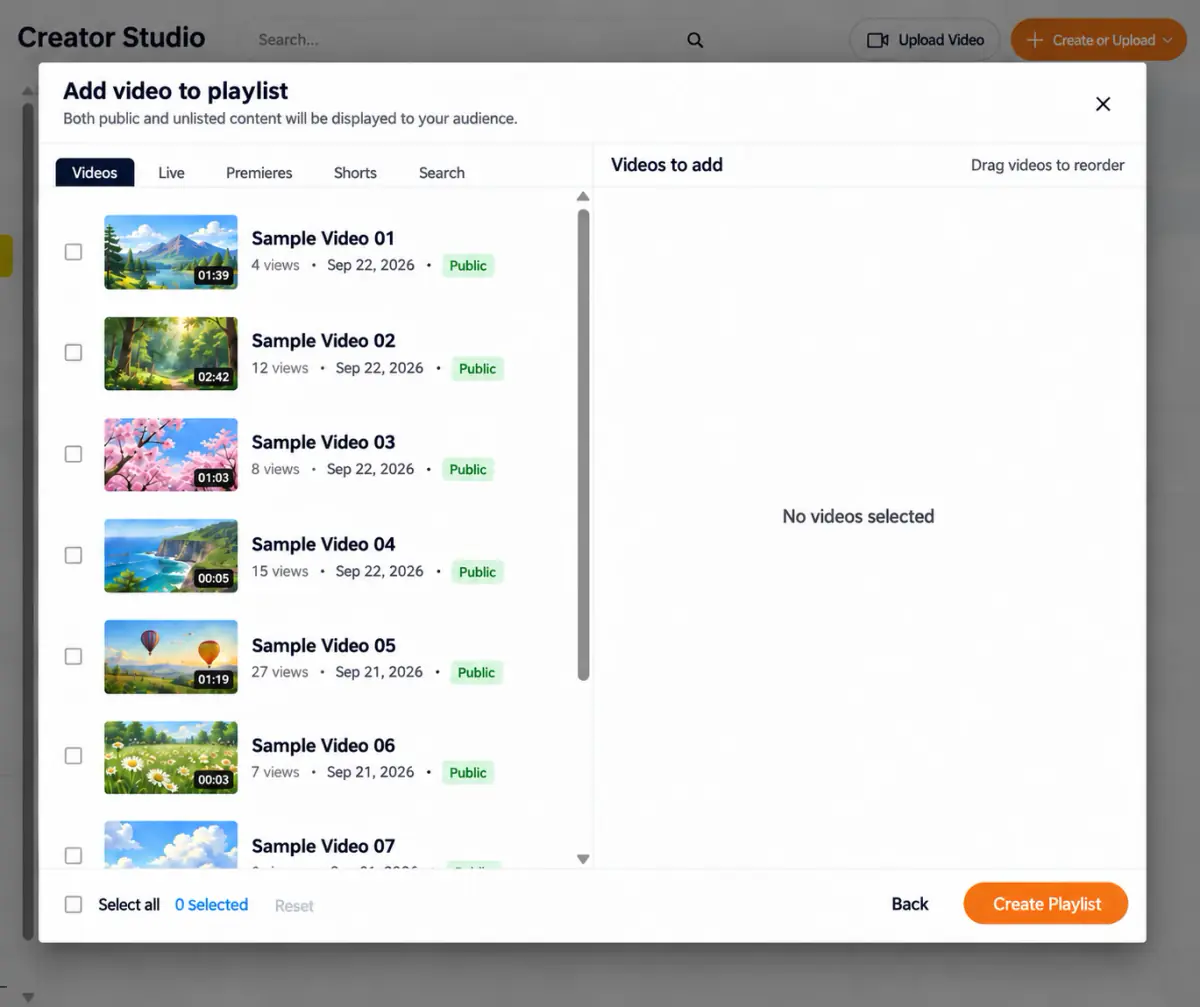Click the Sample Video 04 coastline thumbnail
The height and width of the screenshot is (1007, 1200).
point(171,555)
